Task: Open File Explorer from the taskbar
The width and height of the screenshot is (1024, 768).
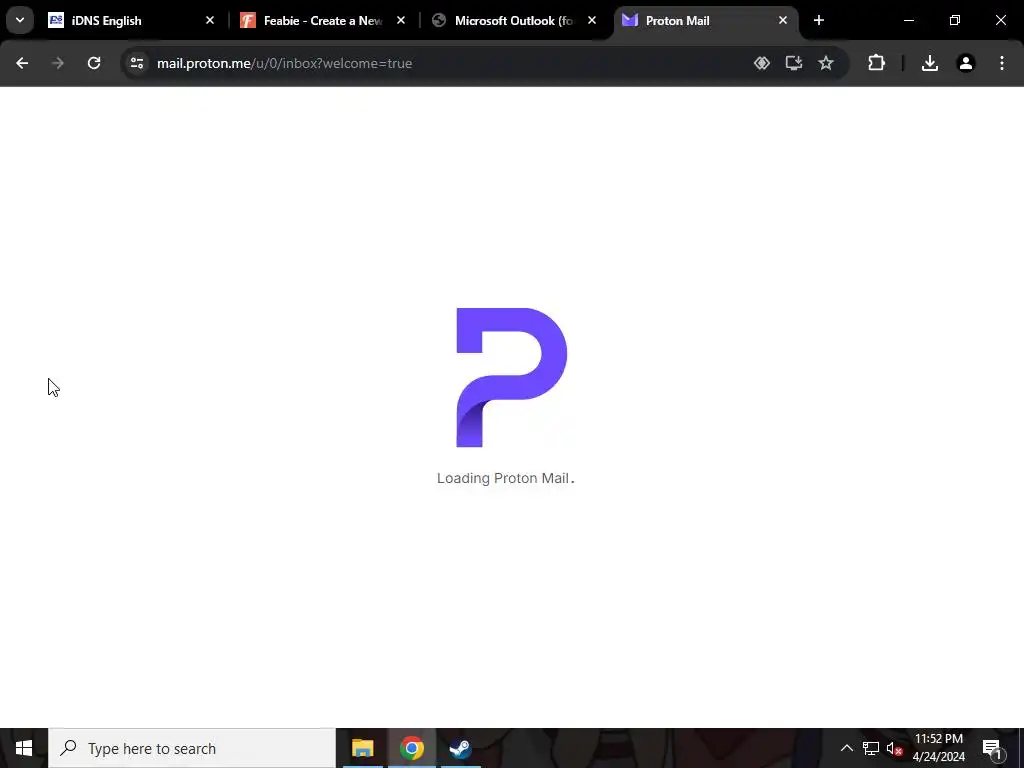Action: [x=362, y=748]
